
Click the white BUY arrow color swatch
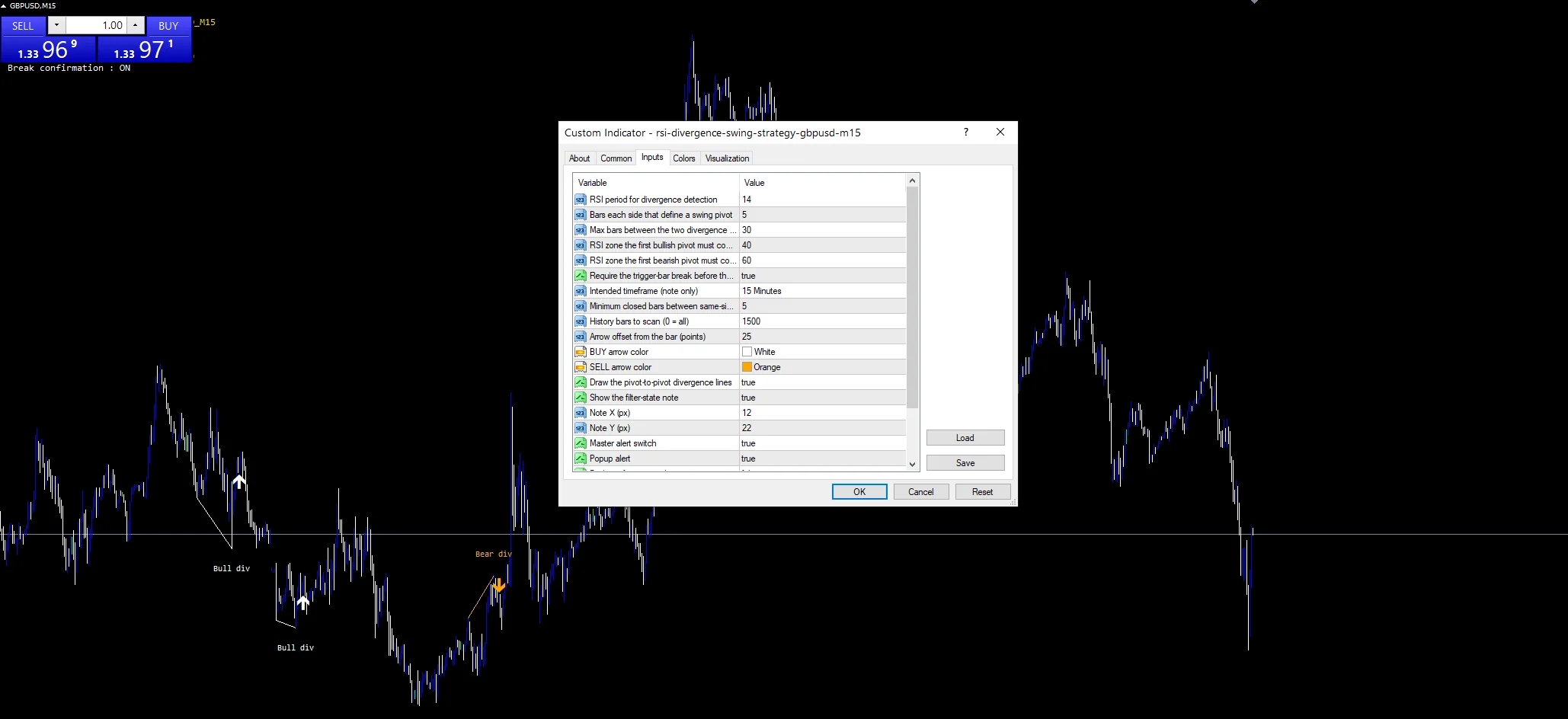click(x=747, y=352)
